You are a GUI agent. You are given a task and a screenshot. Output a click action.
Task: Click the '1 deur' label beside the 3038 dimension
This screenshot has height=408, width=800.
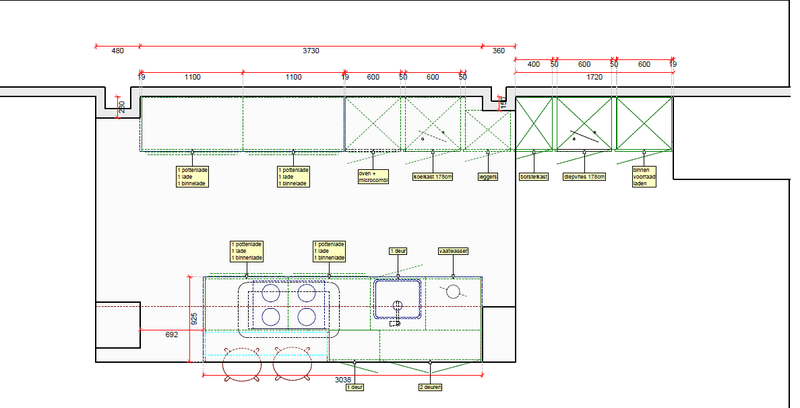point(355,387)
